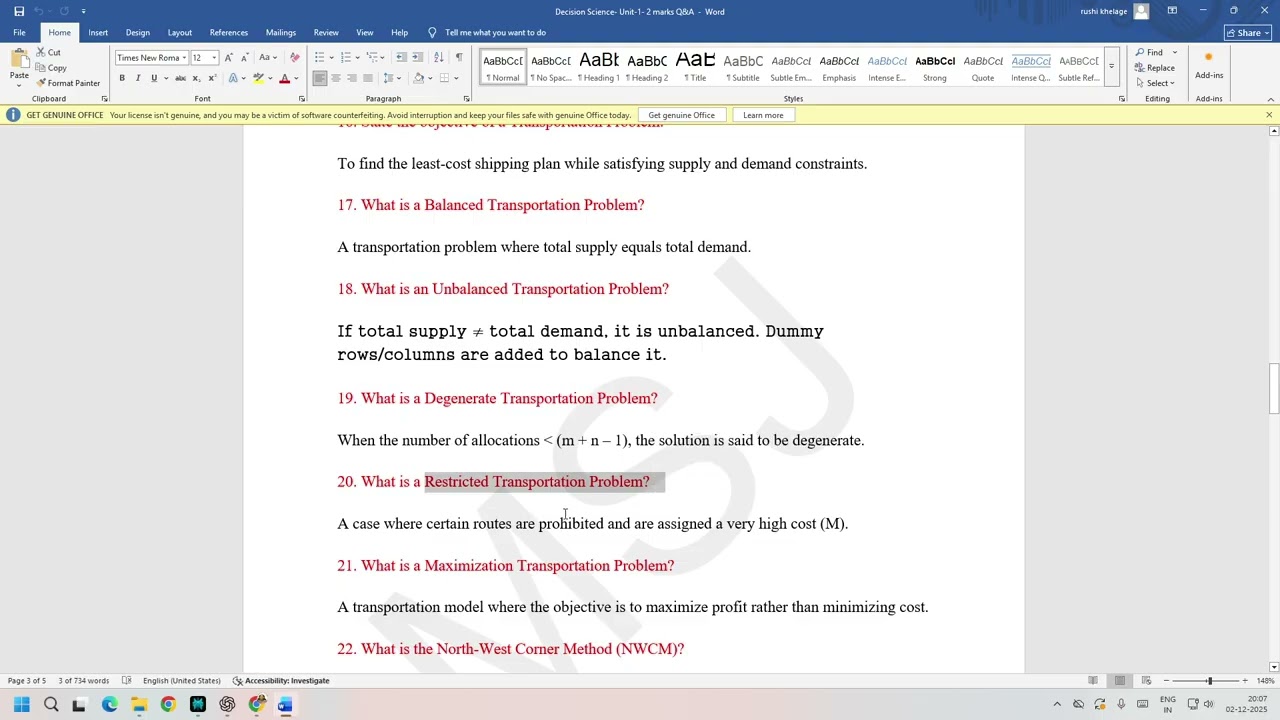Switch to Read Mode view
The height and width of the screenshot is (720, 1280).
[x=1093, y=681]
